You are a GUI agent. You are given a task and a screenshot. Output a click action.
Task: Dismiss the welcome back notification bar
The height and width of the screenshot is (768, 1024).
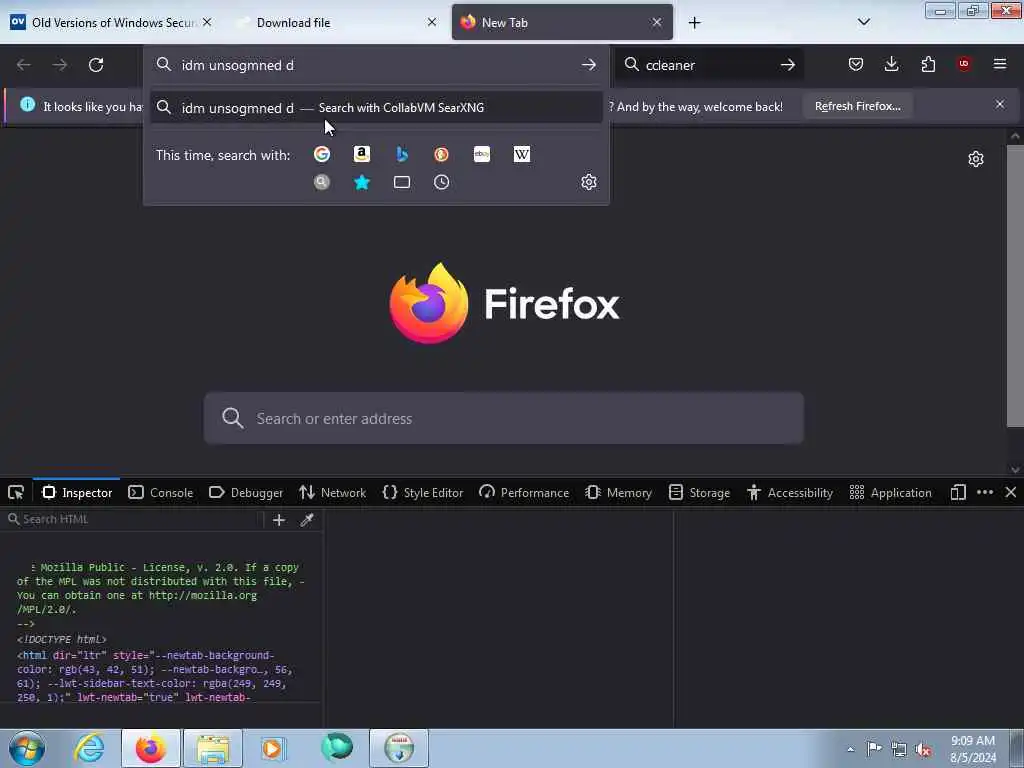(x=1000, y=104)
